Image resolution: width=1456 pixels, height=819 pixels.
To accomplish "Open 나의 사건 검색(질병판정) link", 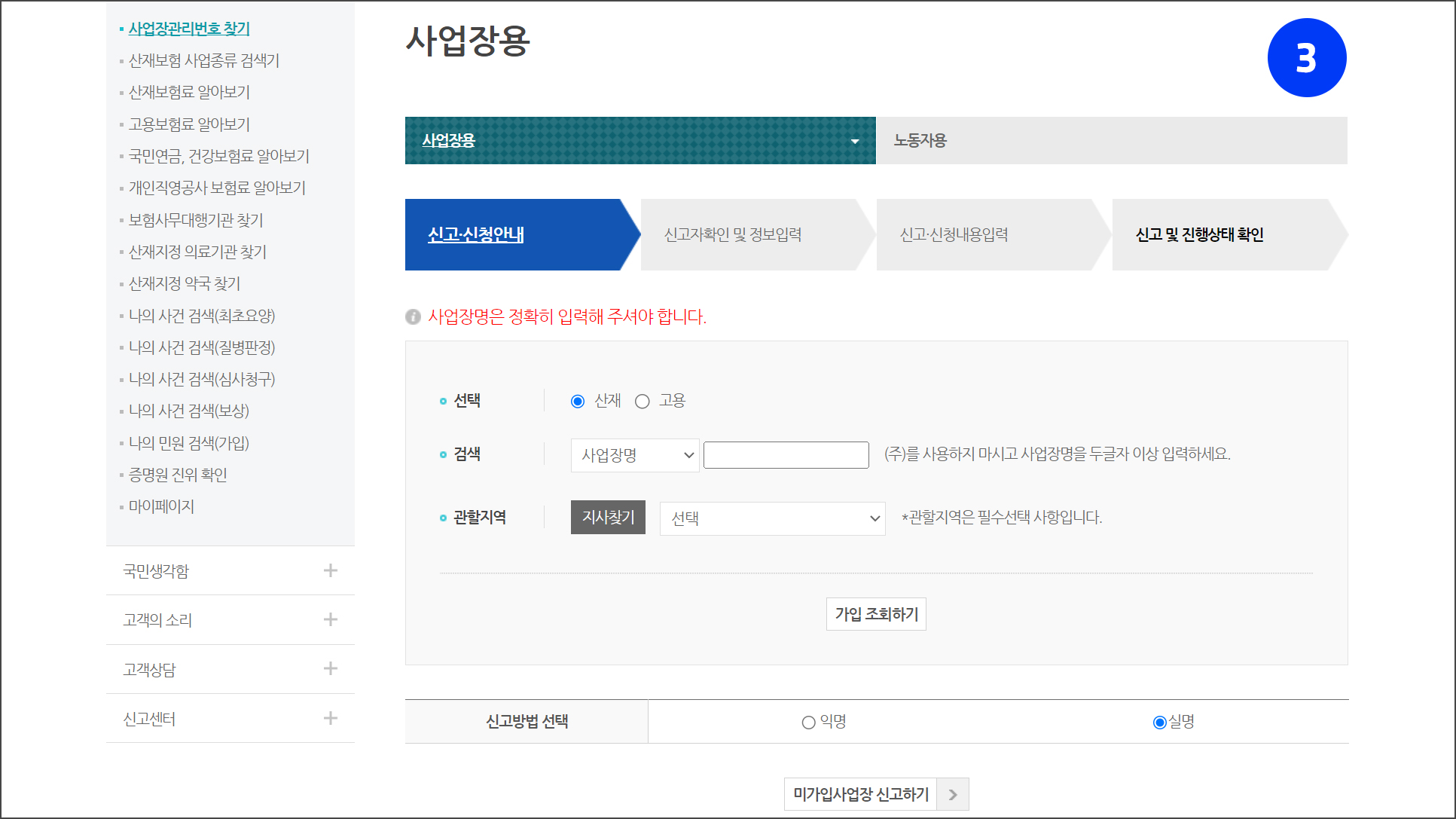I will point(202,347).
